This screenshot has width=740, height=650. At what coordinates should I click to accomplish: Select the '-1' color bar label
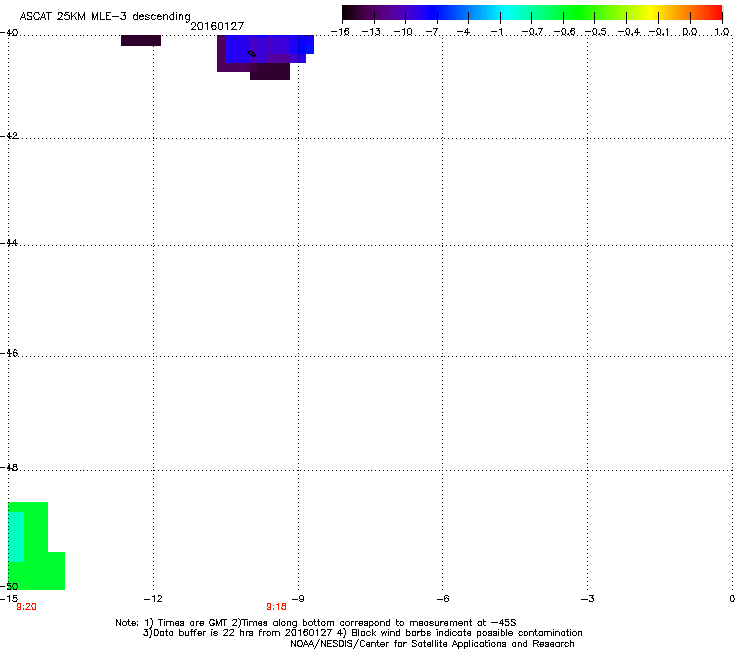tap(496, 32)
